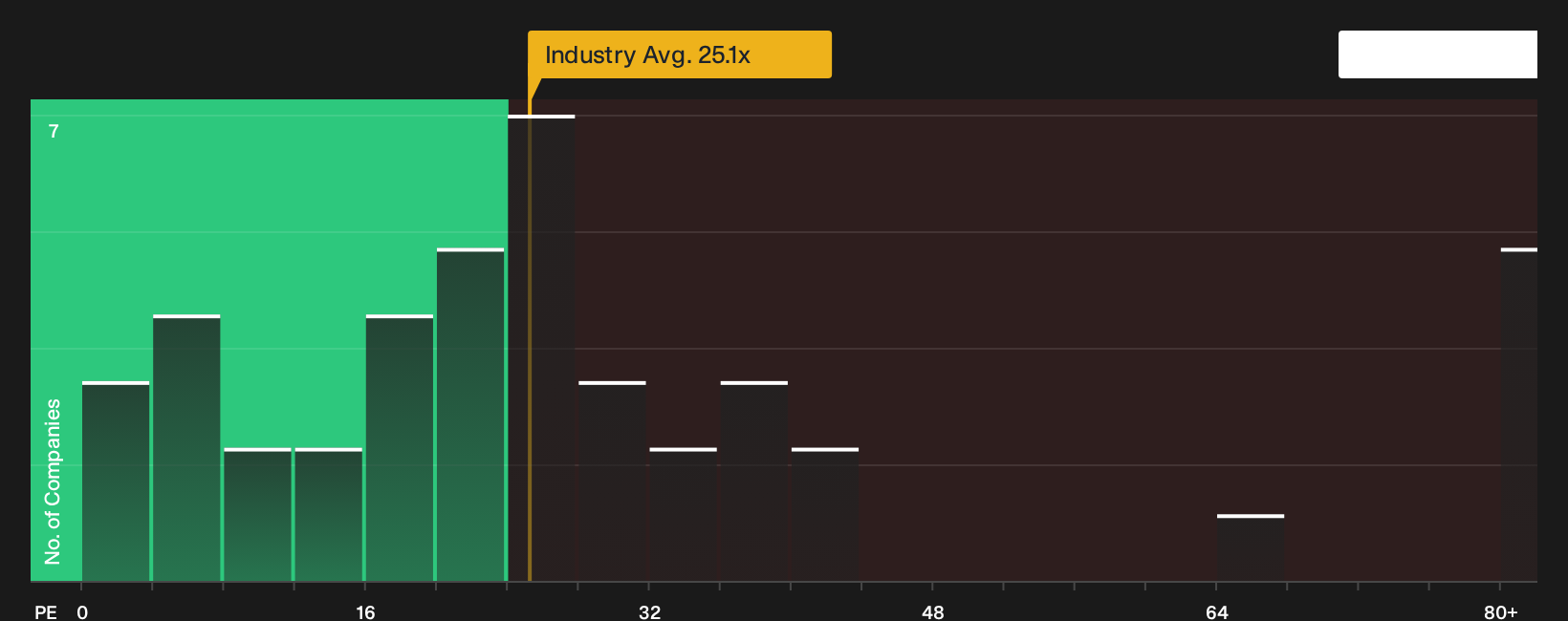Screen dimensions: 1568x621
Task: Click the dark bar directly left of PE 32
Action: click(x=612, y=481)
